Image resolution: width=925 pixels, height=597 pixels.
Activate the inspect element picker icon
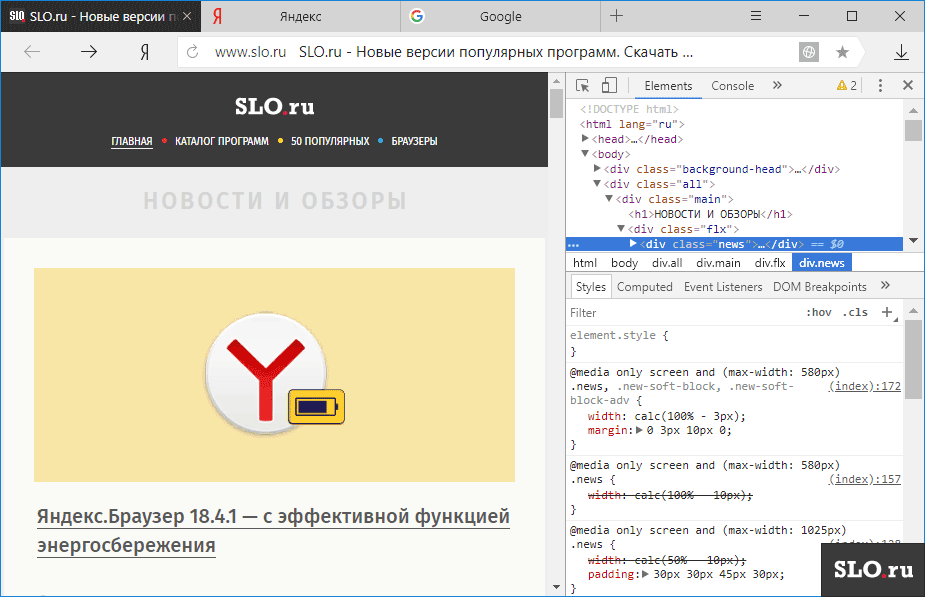[x=583, y=86]
